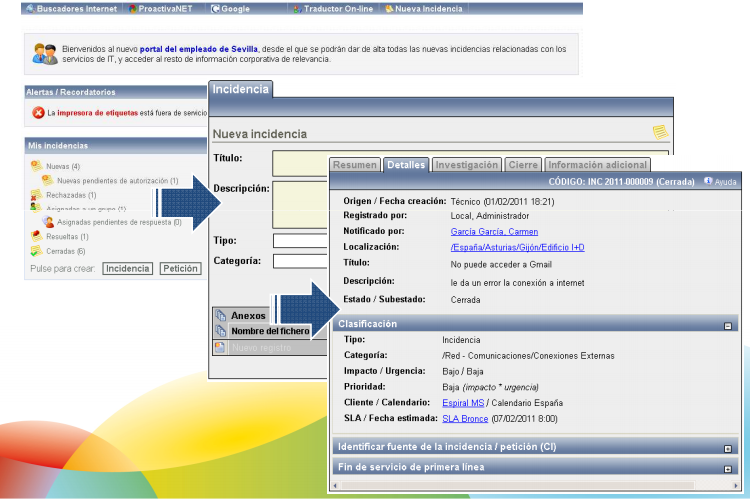Click Nuevas pendientes de autorización icon

click(x=47, y=180)
